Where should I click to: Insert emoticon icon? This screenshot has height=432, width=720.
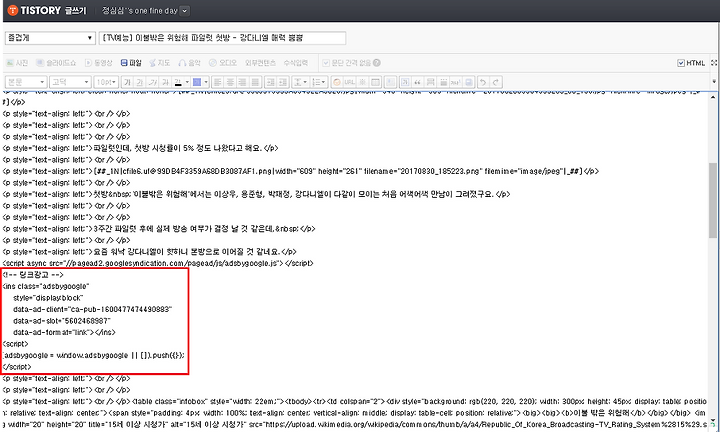pyautogui.click(x=337, y=82)
